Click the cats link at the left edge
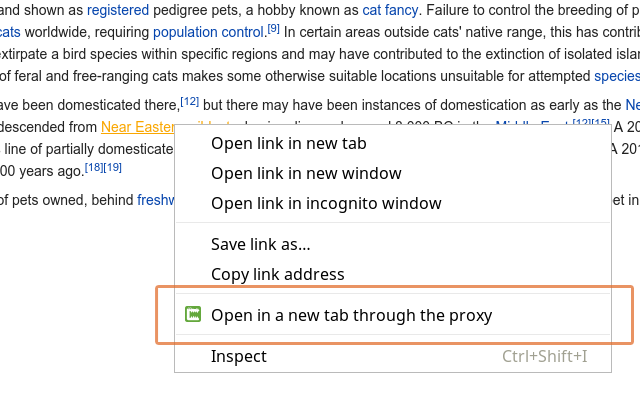Image resolution: width=640 pixels, height=400 pixels. coord(10,32)
